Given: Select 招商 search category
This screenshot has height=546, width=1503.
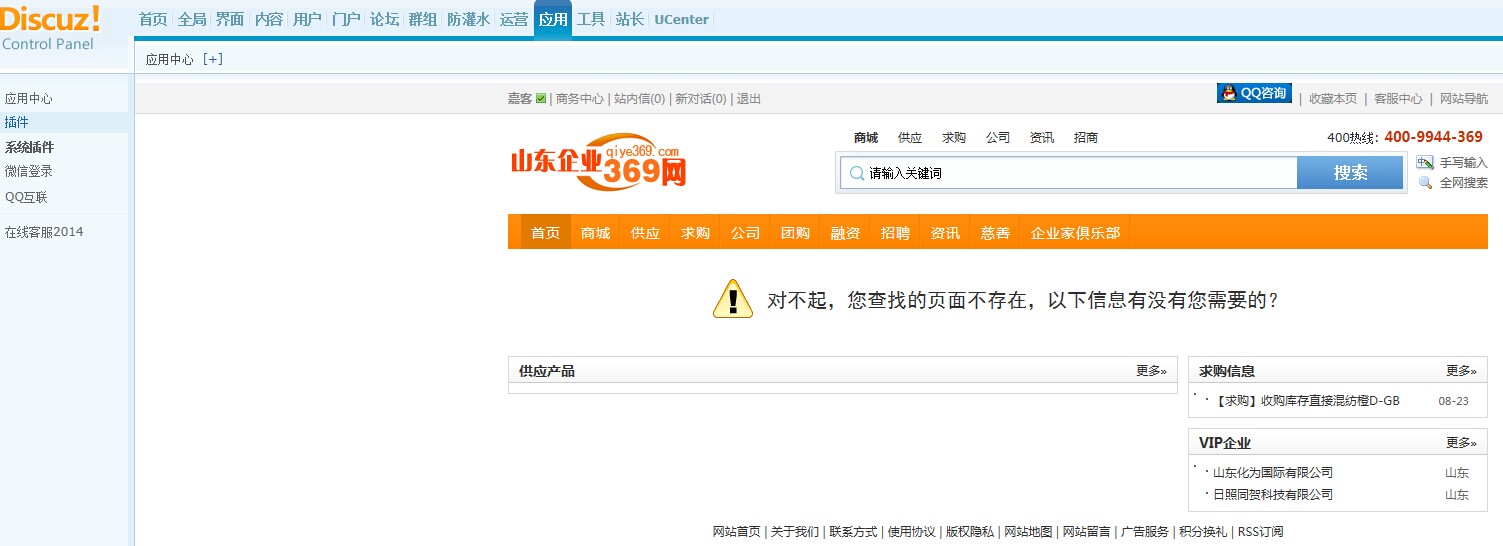Looking at the screenshot, I should click(1086, 138).
